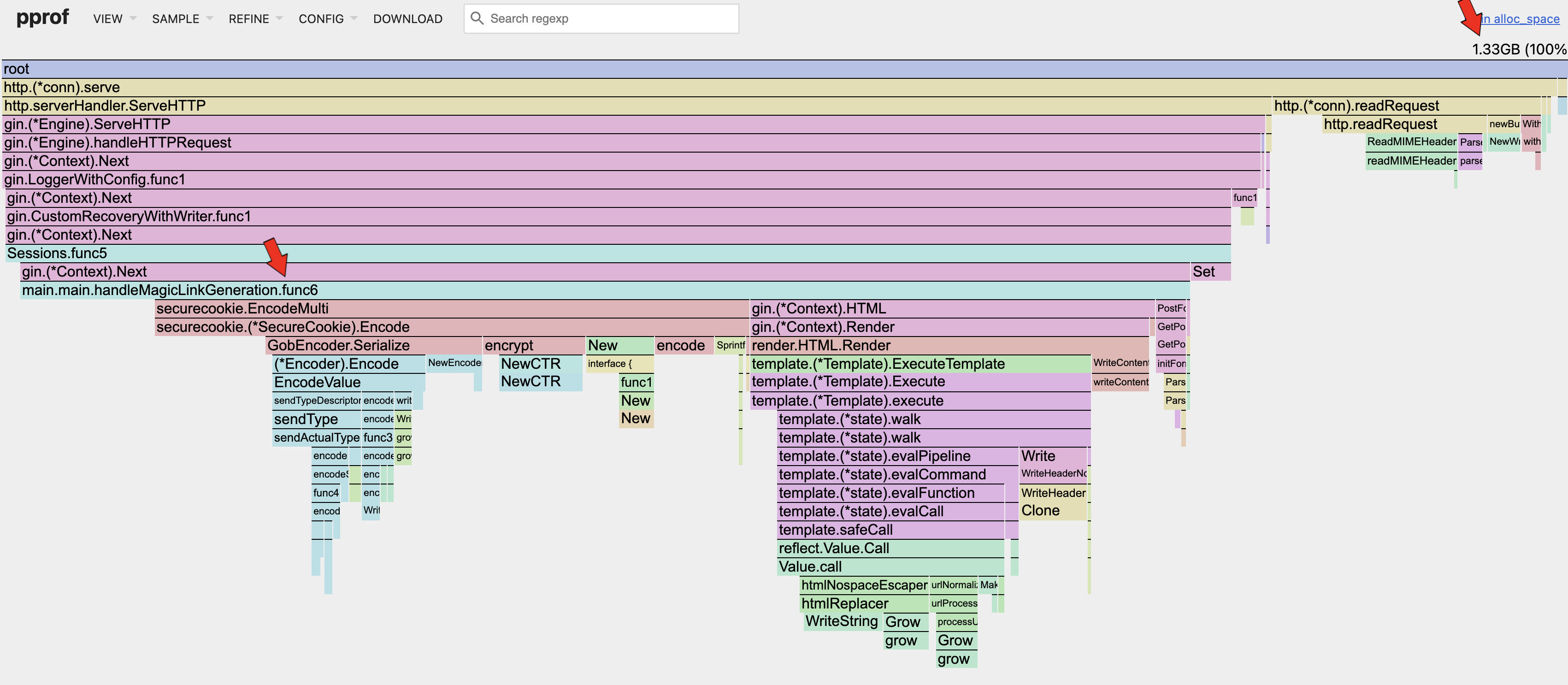Click the htmlNospaceEscaper frame

863,585
